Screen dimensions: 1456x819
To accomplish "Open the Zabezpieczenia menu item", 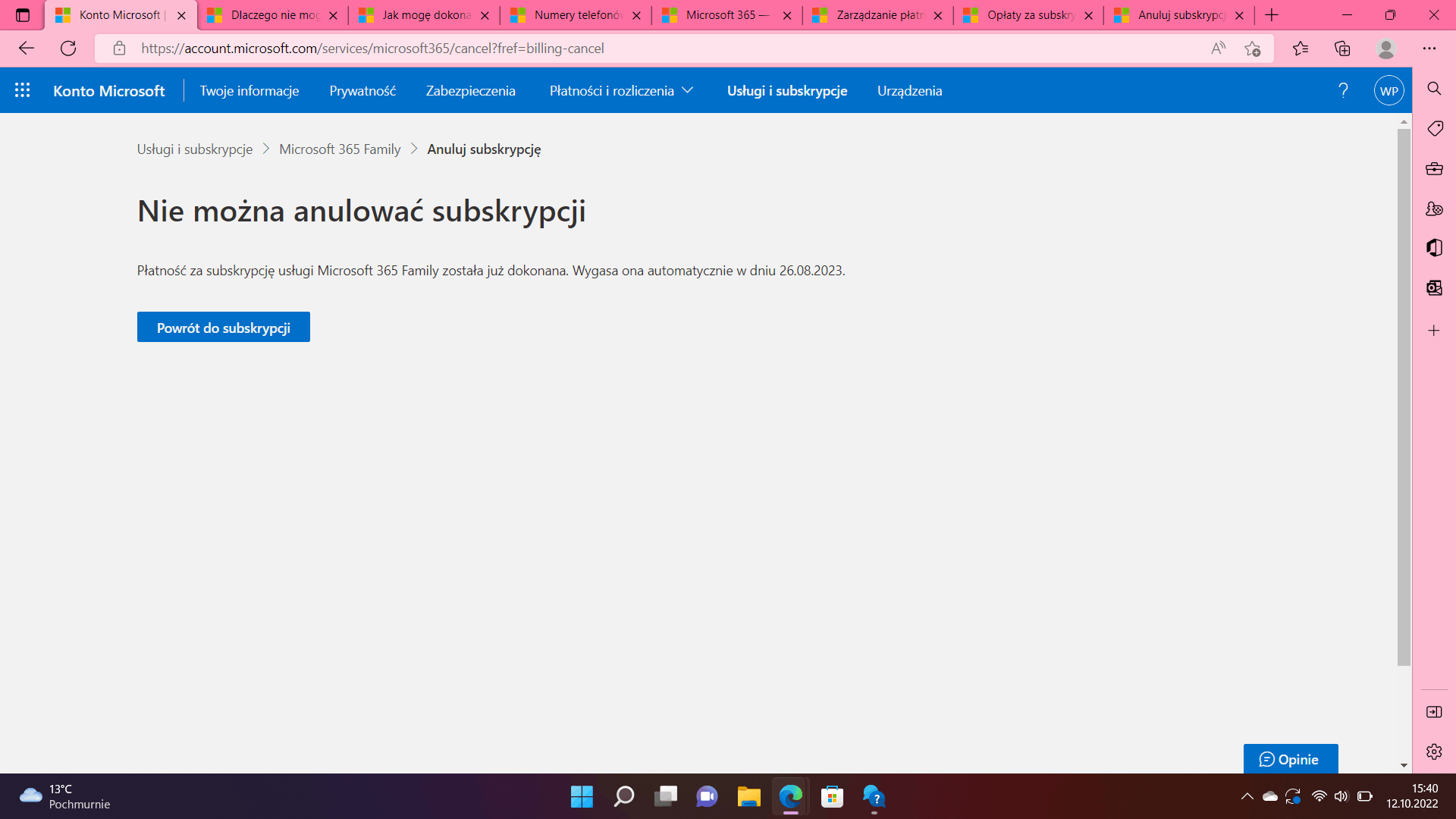I will (x=470, y=90).
